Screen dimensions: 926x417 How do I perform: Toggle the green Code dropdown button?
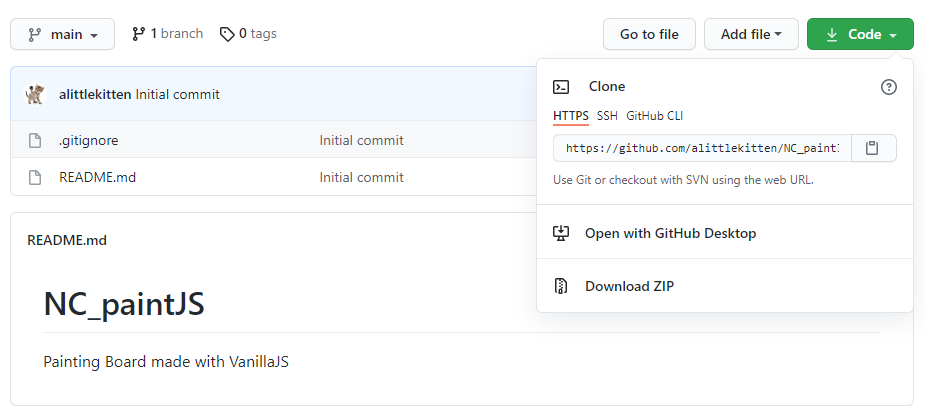860,34
